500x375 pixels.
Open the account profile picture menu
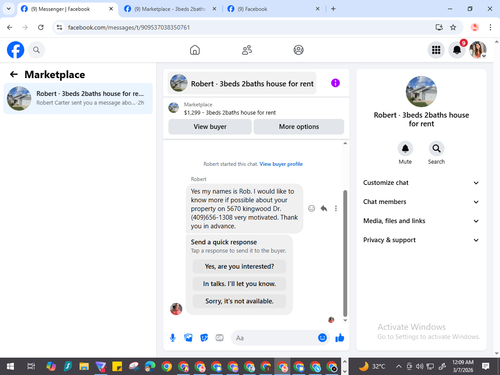click(478, 50)
